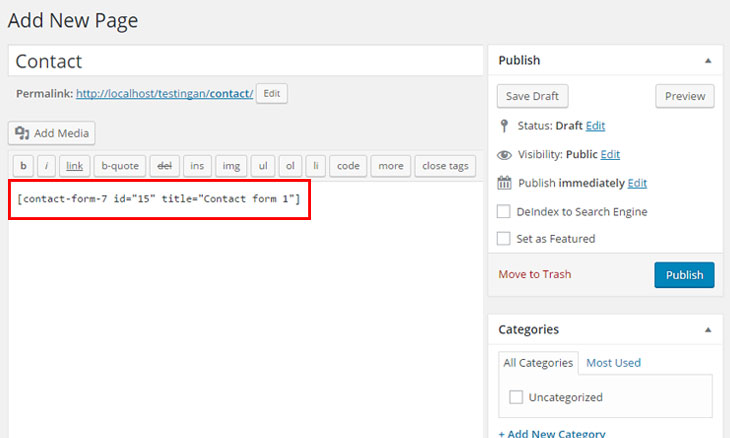
Task: Click the italic 'i' quicktag button
Action: tap(46, 166)
